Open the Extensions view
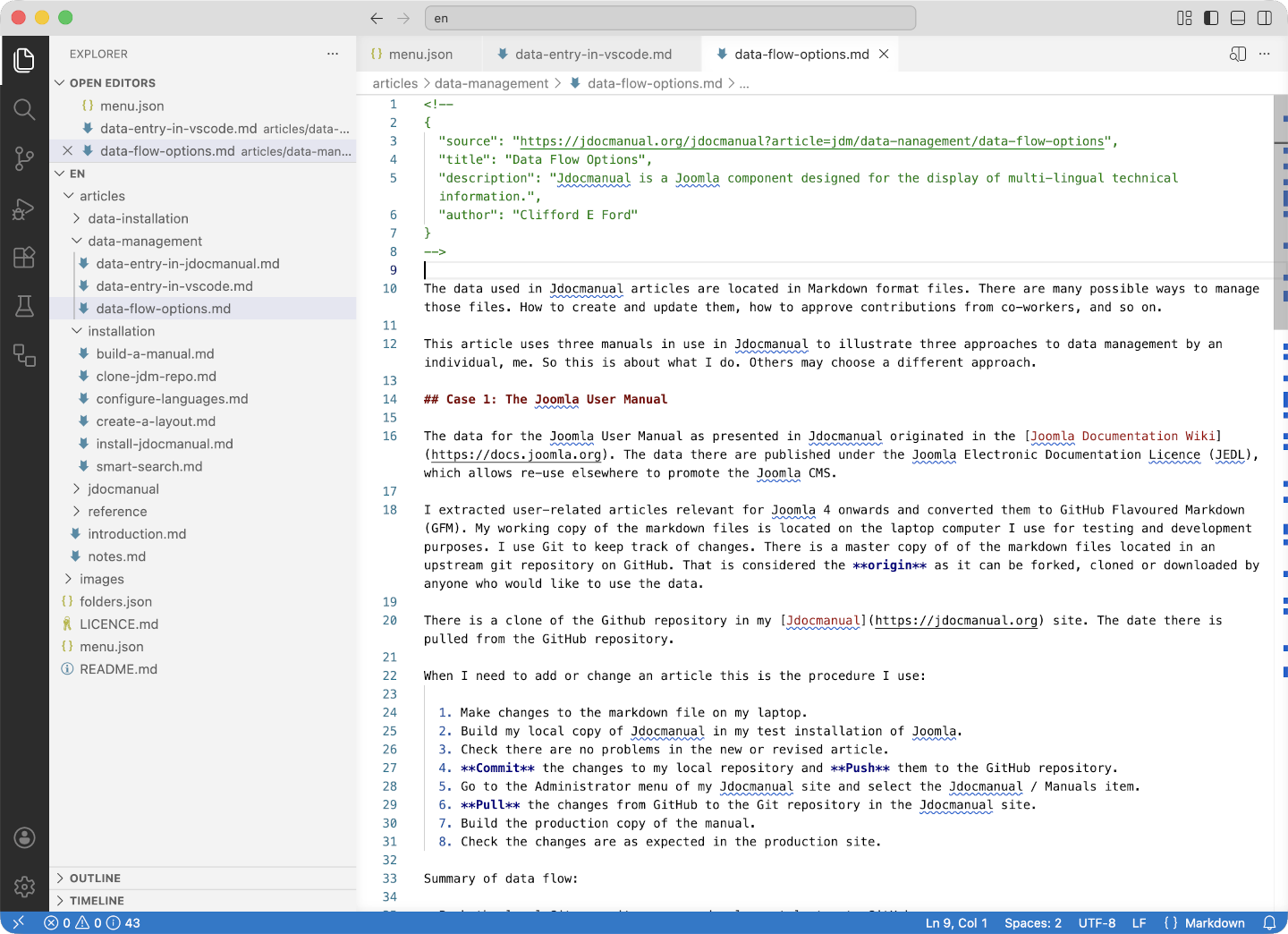Image resolution: width=1288 pixels, height=934 pixels. tap(24, 258)
